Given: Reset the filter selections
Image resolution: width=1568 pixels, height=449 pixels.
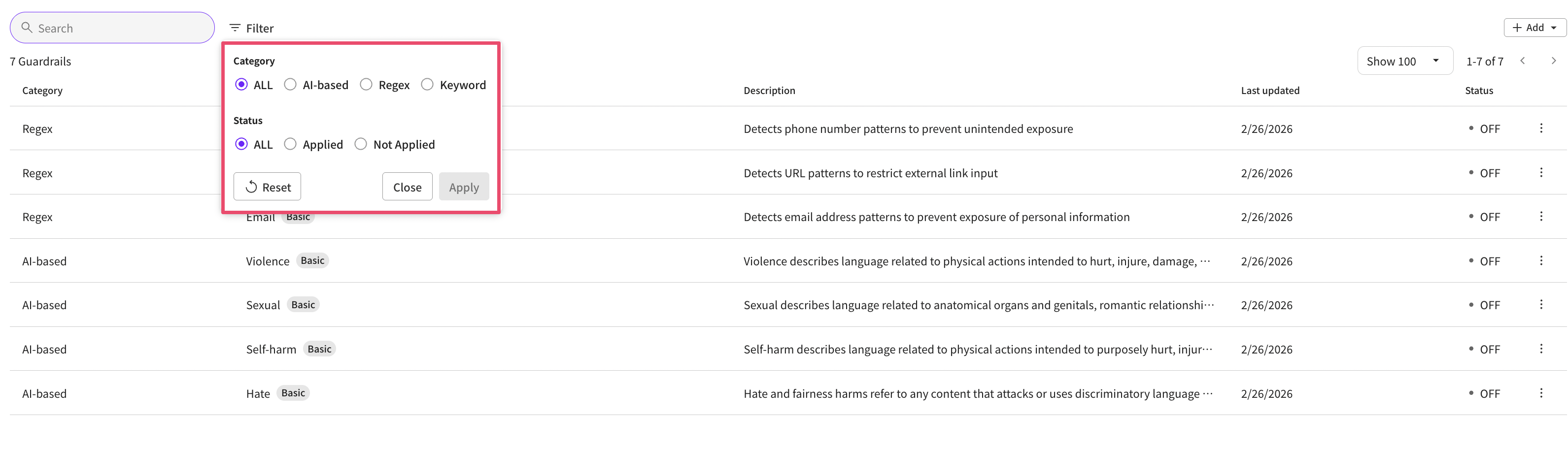Looking at the screenshot, I should 267,187.
